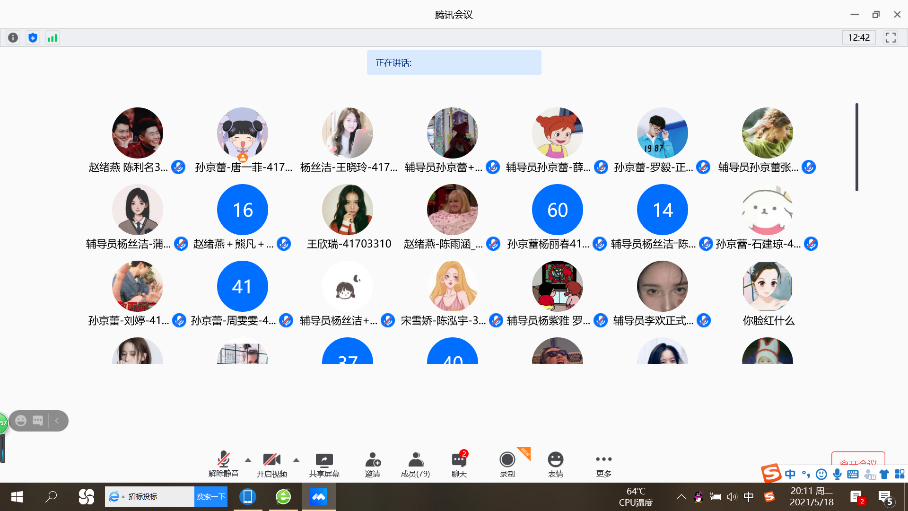The height and width of the screenshot is (511, 908).
Task: Turn on the camera video
Action: [x=271, y=463]
